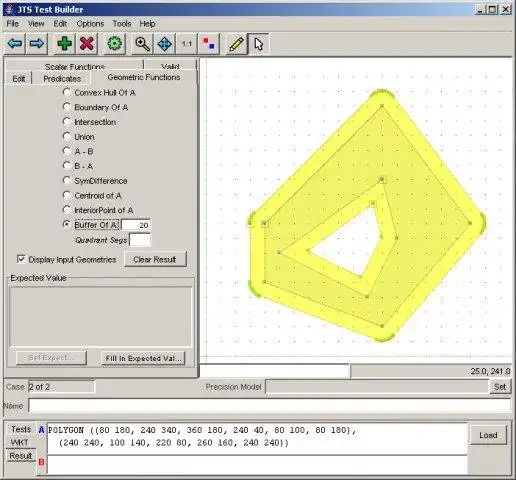Select InteriorPoint of A option

(67, 210)
